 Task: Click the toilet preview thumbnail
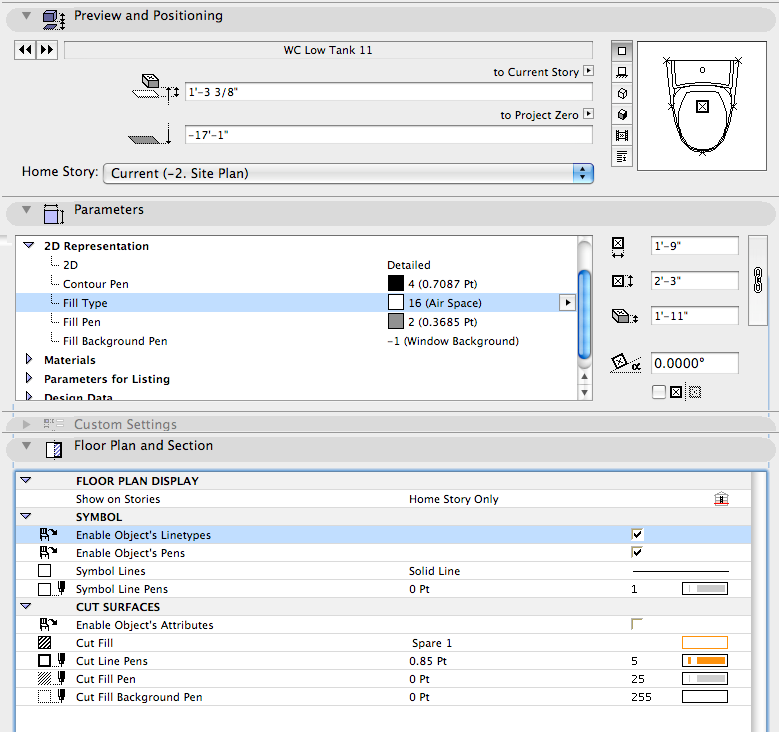(x=701, y=106)
